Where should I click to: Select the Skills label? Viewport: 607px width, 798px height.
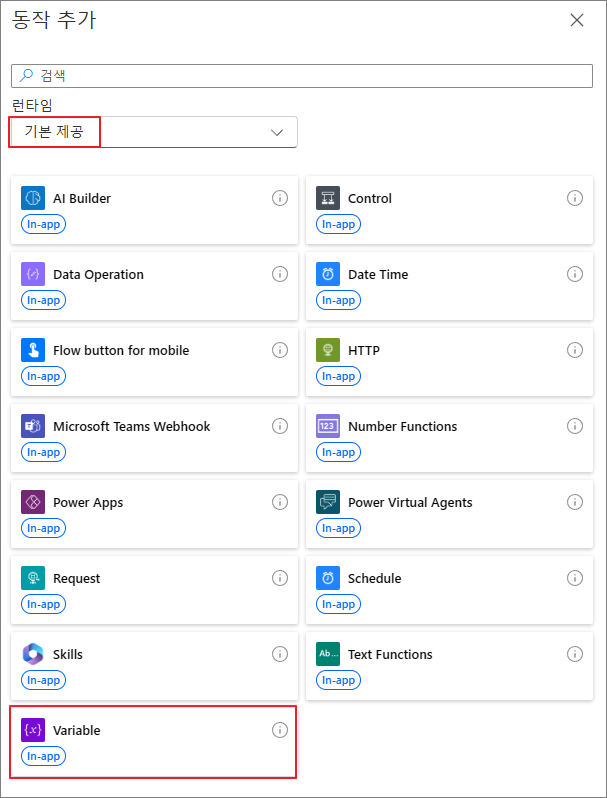click(x=68, y=654)
